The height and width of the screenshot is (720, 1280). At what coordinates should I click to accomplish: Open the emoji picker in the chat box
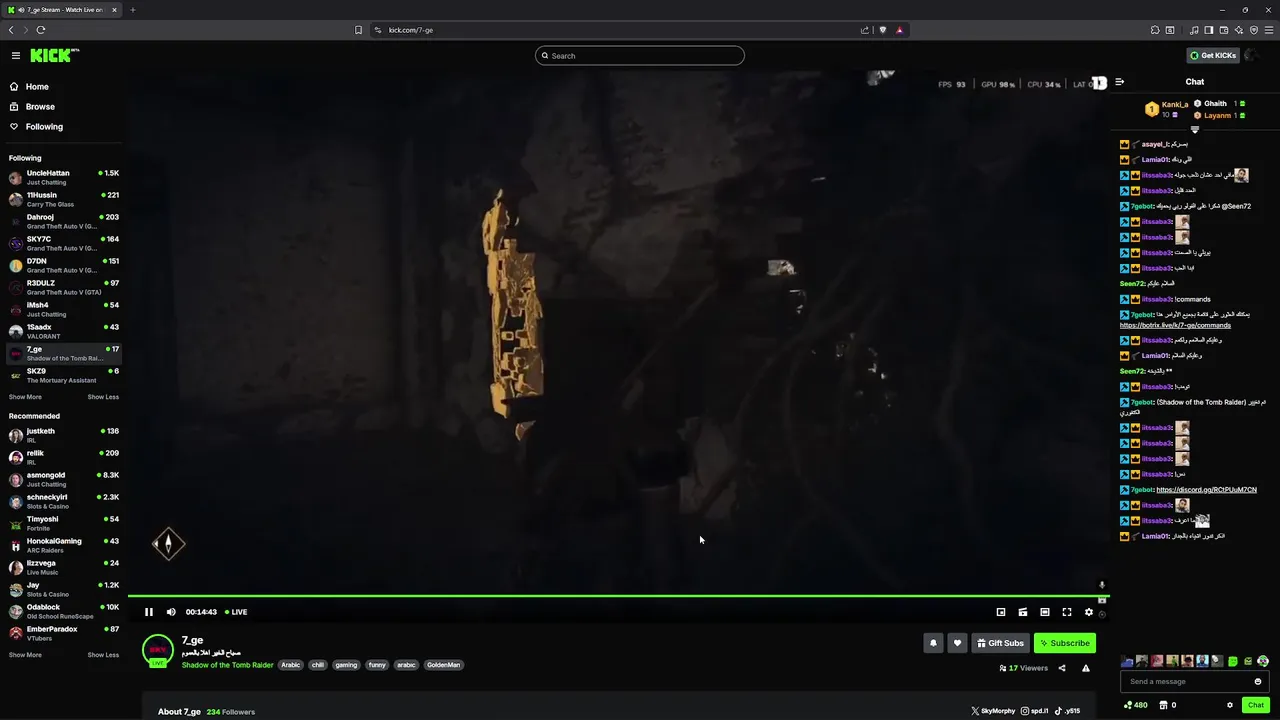coord(1258,682)
